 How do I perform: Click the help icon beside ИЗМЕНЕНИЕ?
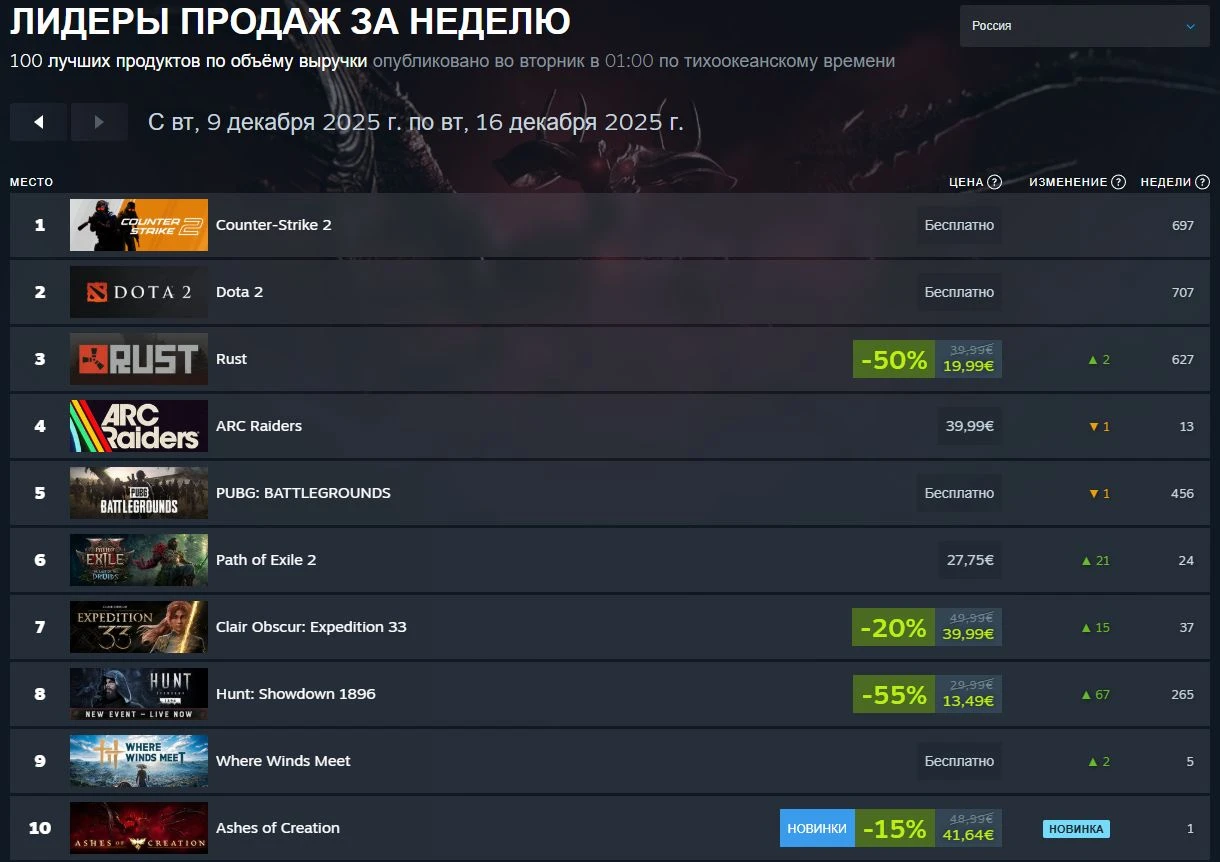tap(1118, 182)
